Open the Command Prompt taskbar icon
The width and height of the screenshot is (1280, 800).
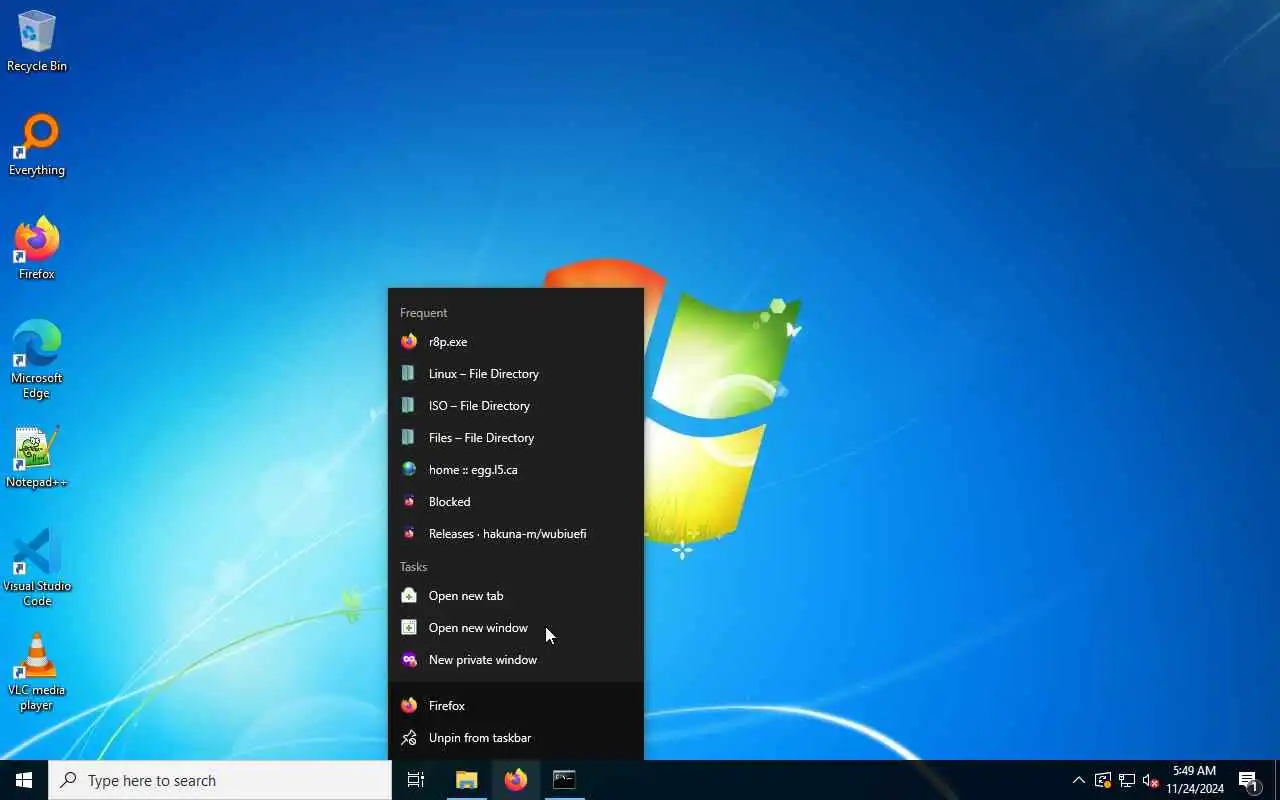click(564, 780)
